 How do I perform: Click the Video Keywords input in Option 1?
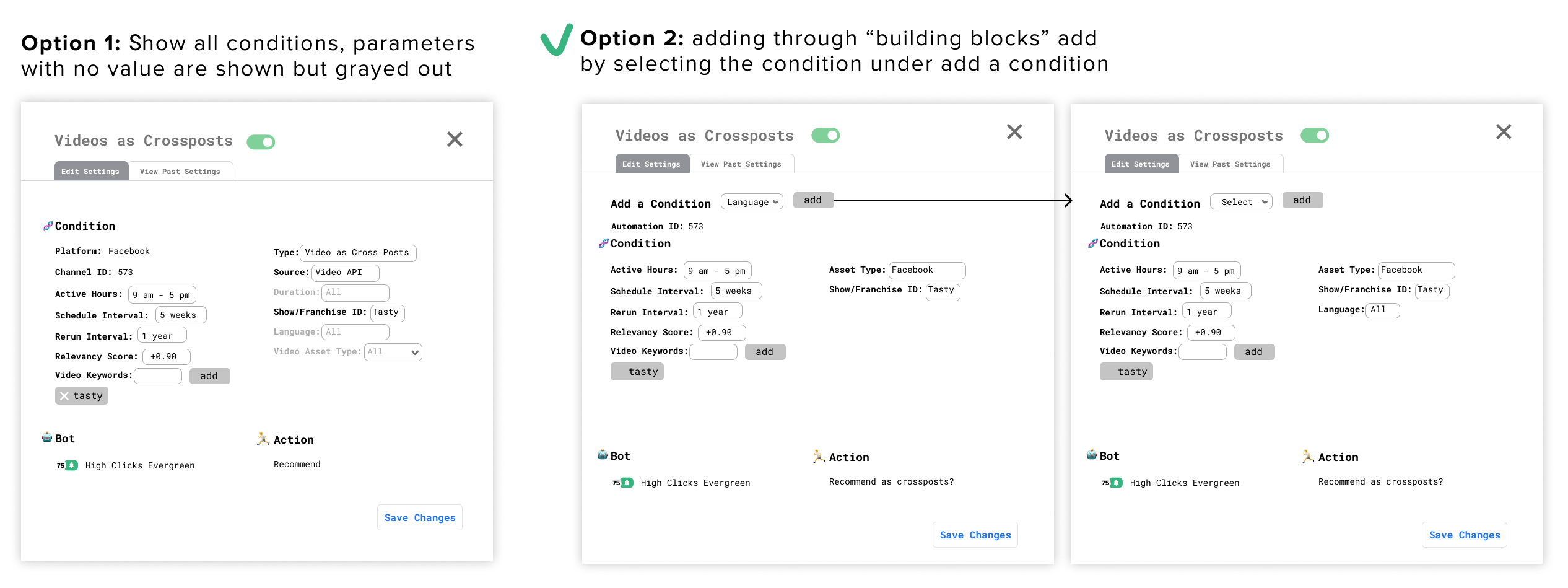click(x=158, y=375)
